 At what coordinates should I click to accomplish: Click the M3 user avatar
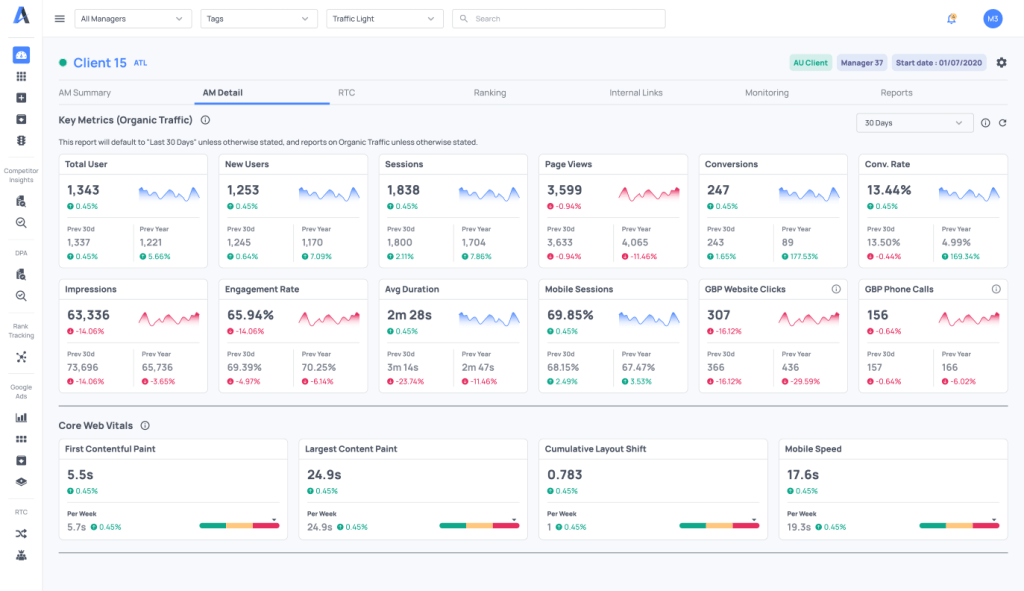tap(992, 19)
